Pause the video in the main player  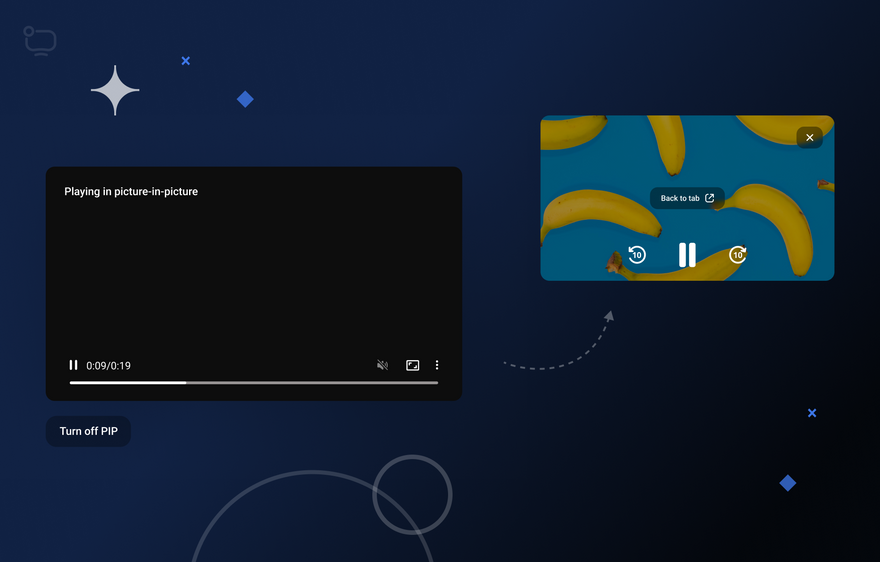[x=73, y=365]
